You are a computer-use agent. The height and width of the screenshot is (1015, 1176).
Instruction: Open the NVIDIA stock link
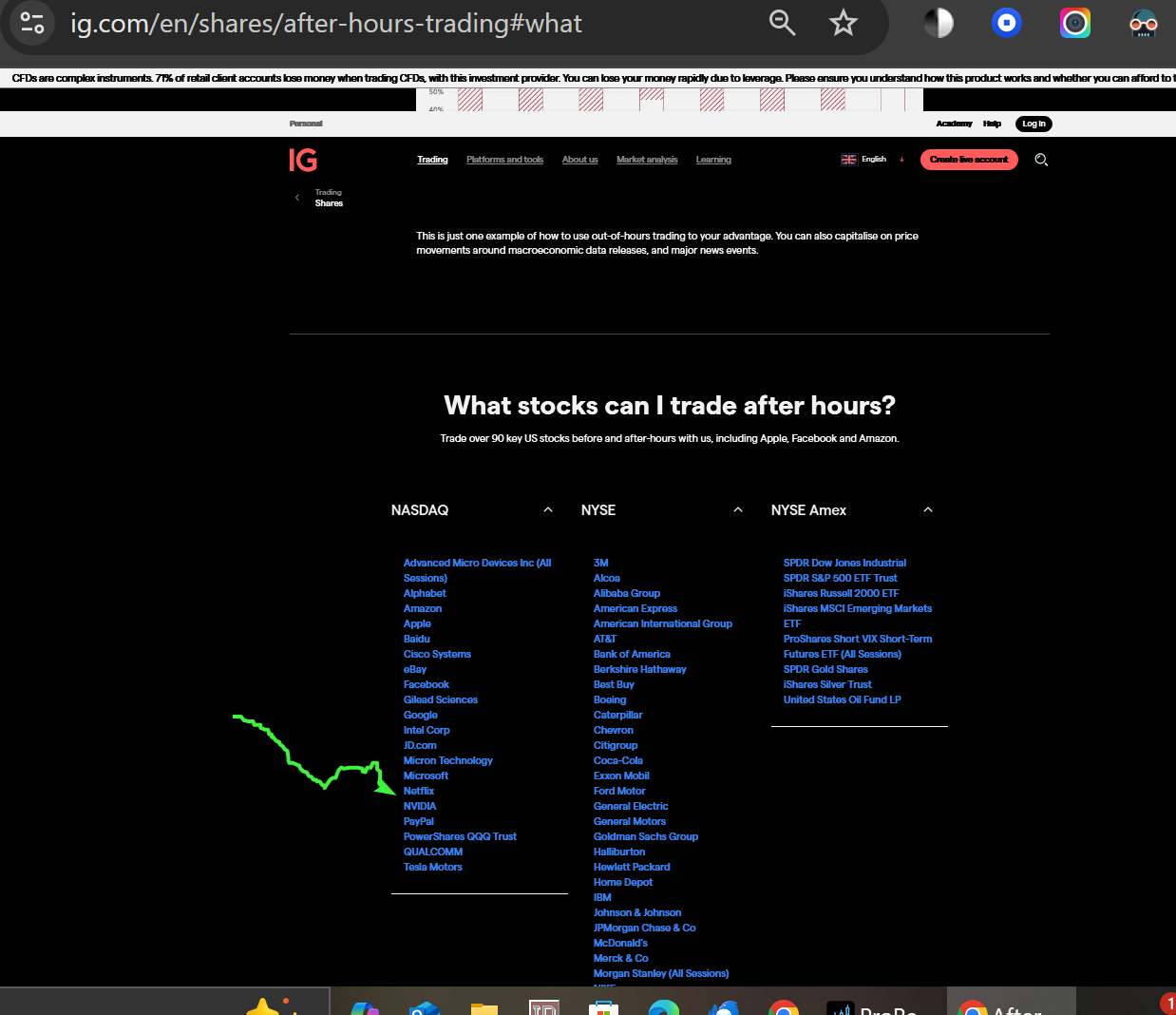coord(420,806)
